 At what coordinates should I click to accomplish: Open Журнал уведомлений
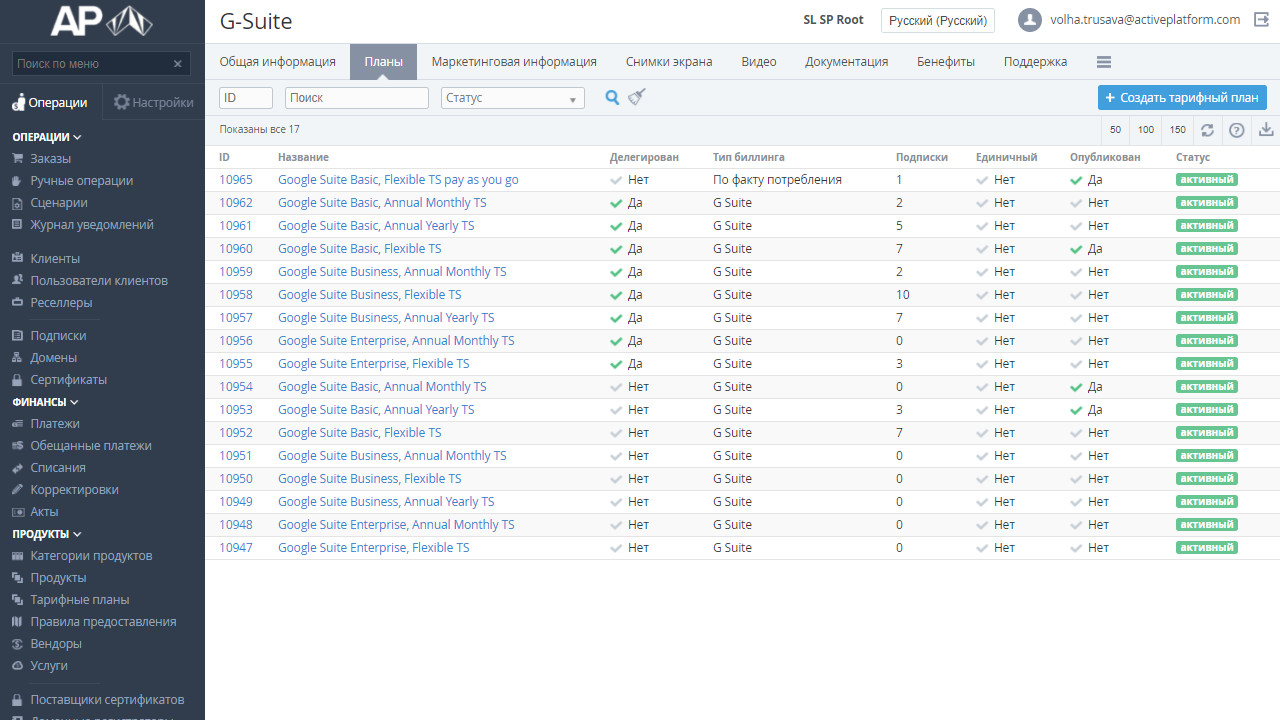click(92, 225)
